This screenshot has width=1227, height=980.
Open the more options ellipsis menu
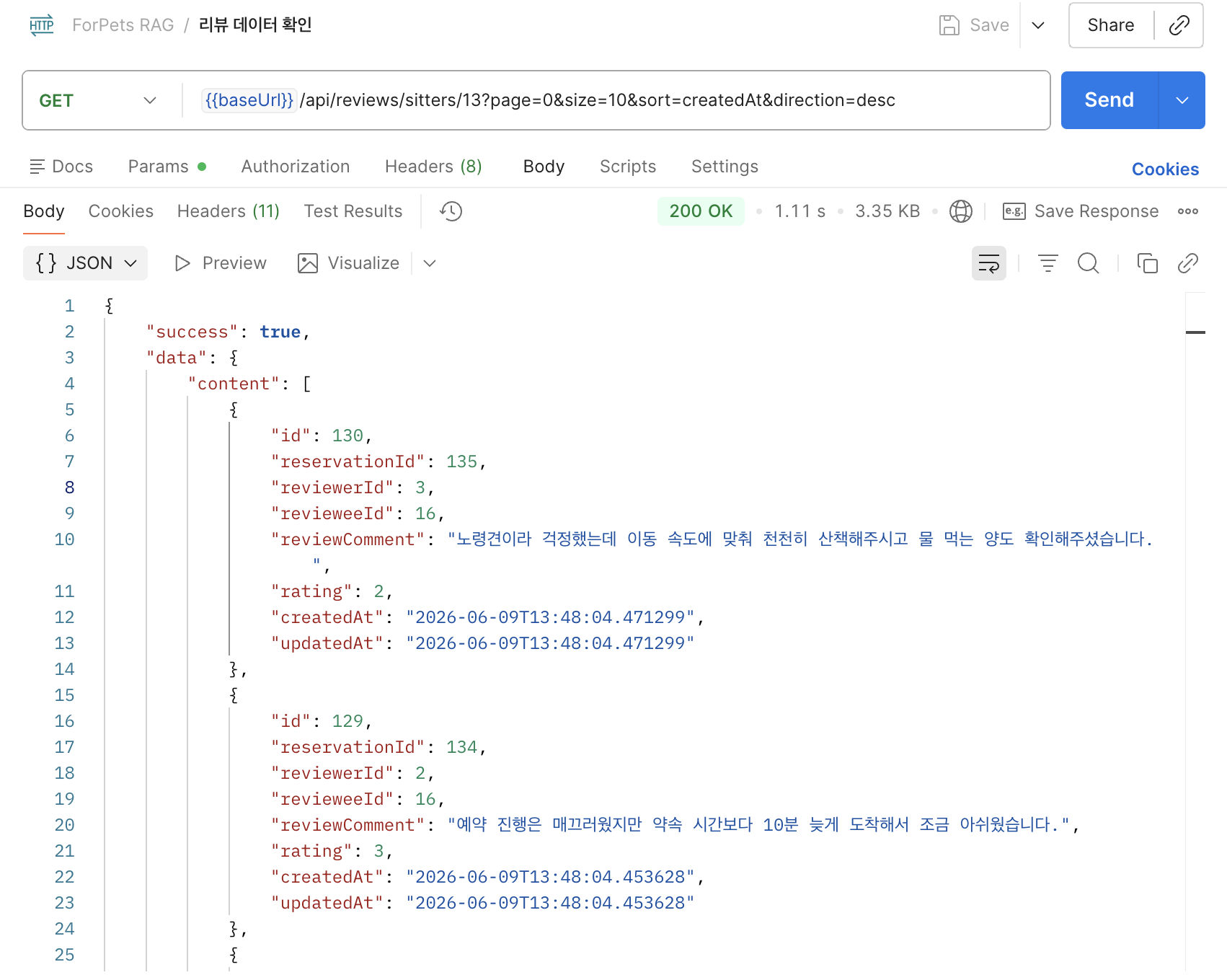point(1187,211)
